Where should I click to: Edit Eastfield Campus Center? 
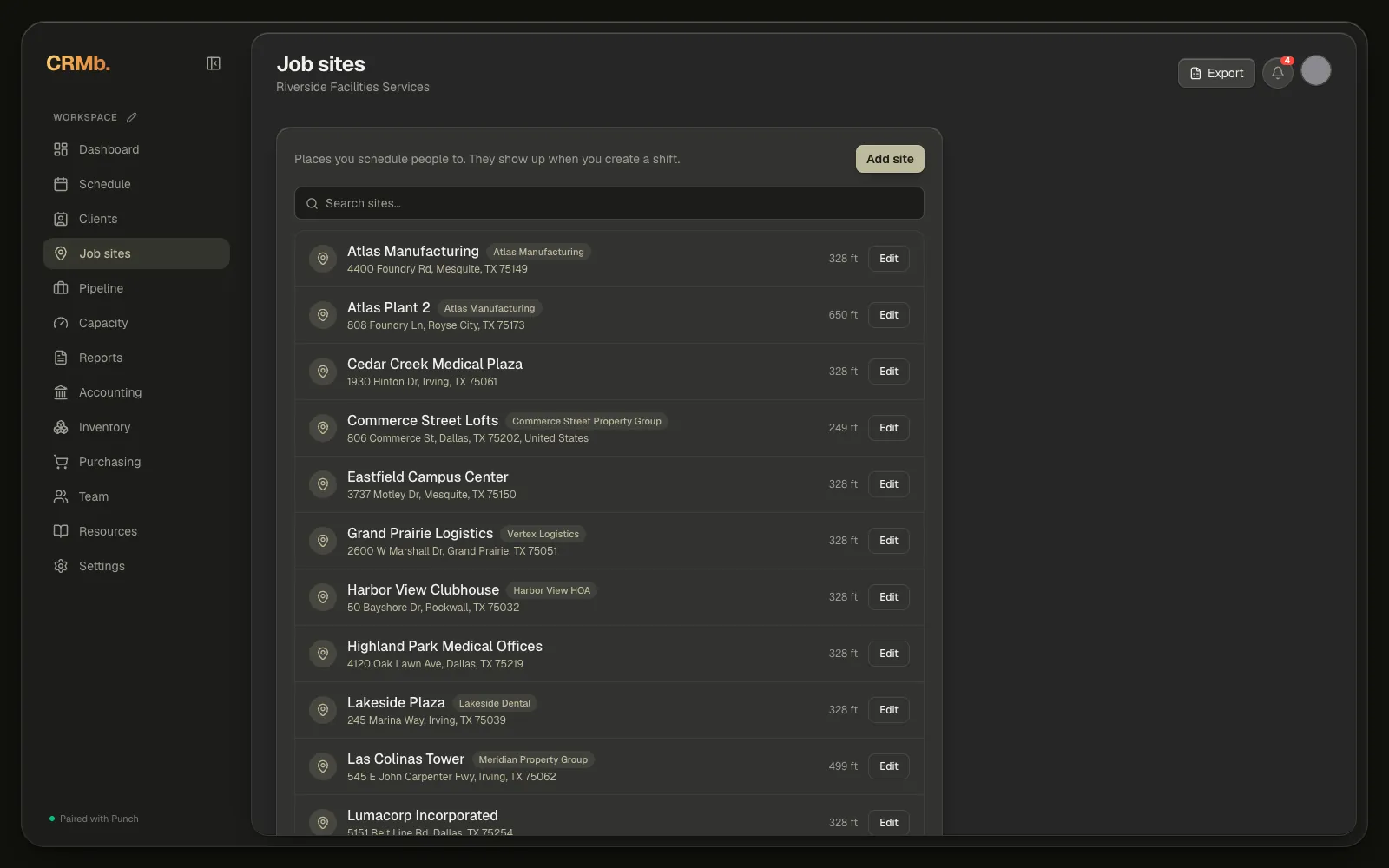click(889, 484)
